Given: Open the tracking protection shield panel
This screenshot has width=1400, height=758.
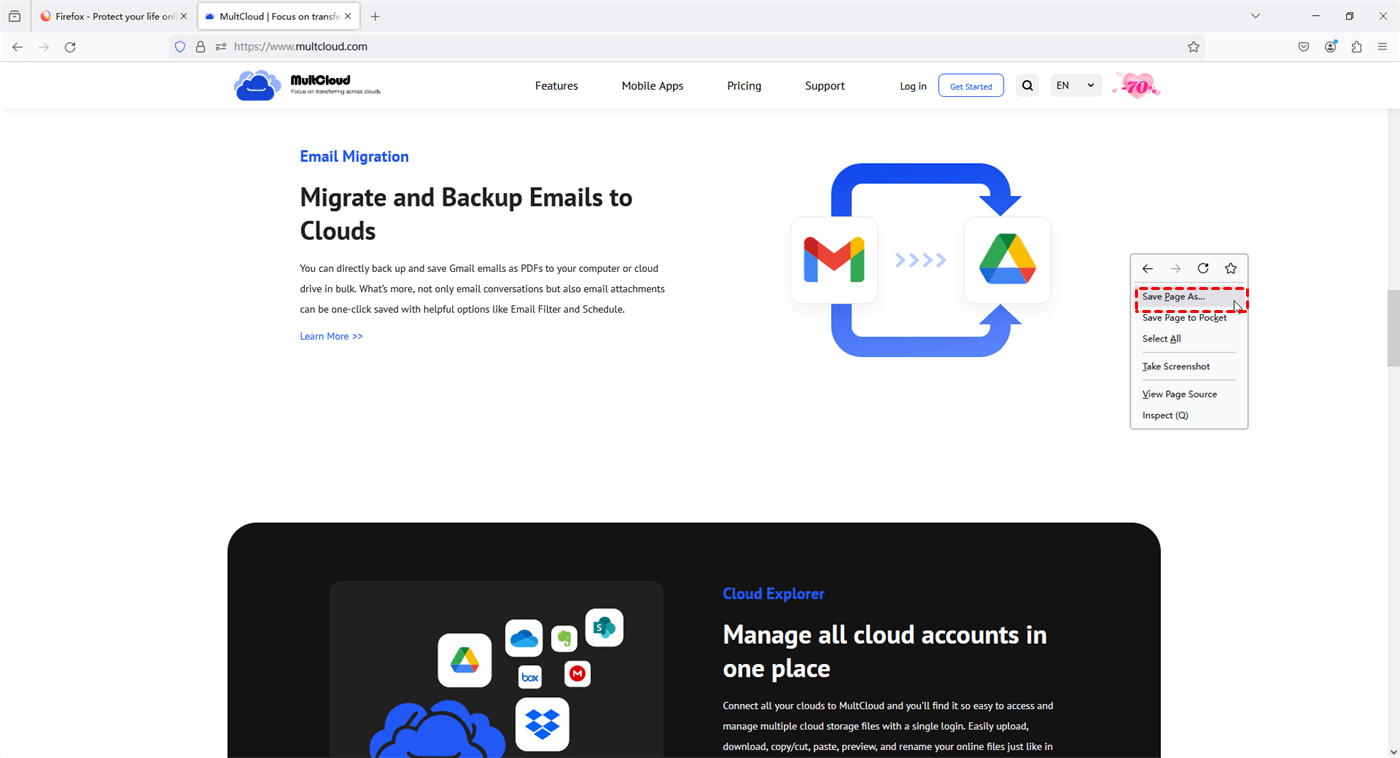Looking at the screenshot, I should [180, 47].
